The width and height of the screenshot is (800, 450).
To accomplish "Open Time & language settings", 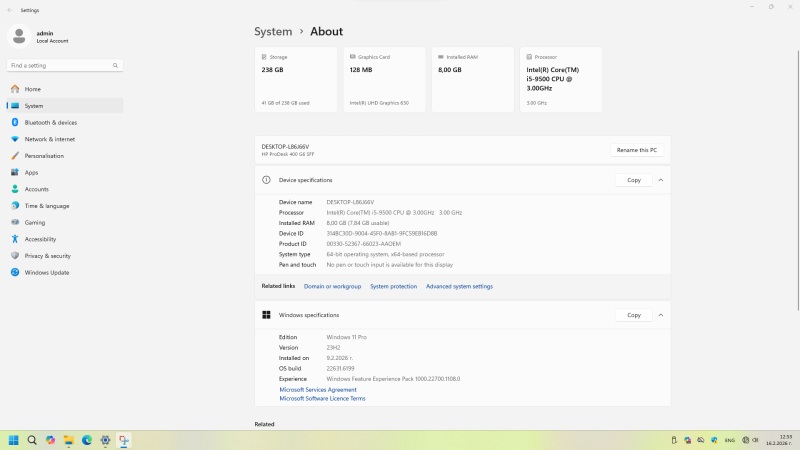I will [x=46, y=206].
